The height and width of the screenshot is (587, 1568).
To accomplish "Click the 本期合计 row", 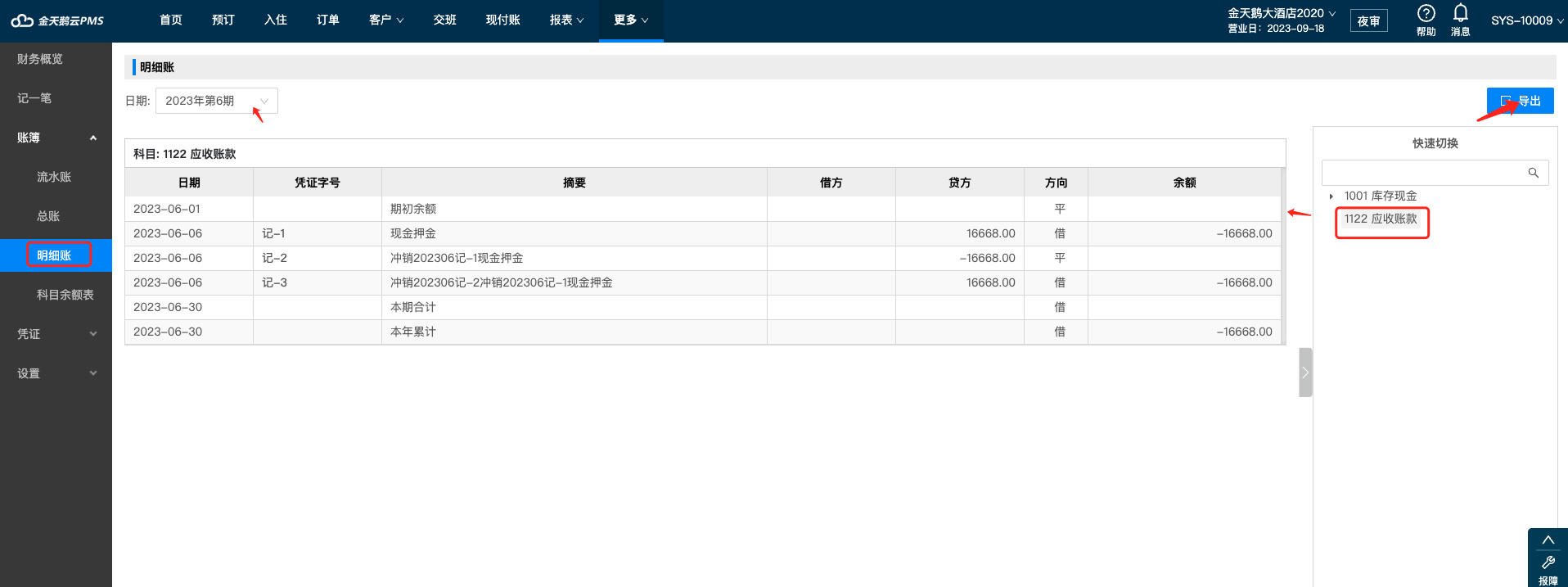I will tap(703, 307).
